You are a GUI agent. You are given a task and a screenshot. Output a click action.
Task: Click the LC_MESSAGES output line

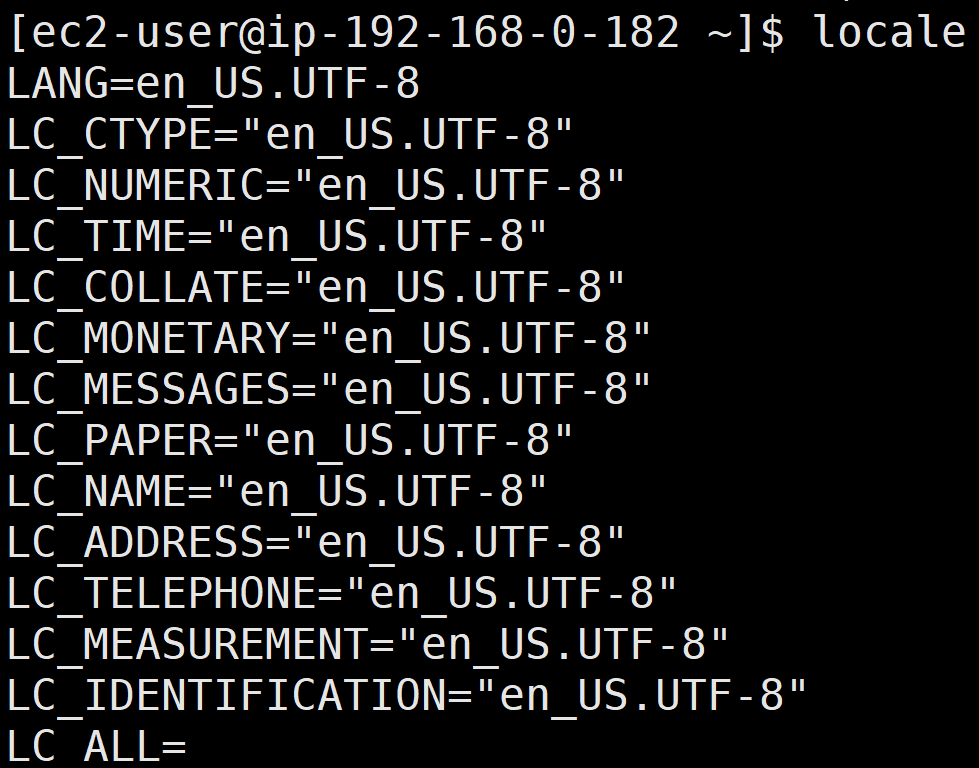coord(329,390)
